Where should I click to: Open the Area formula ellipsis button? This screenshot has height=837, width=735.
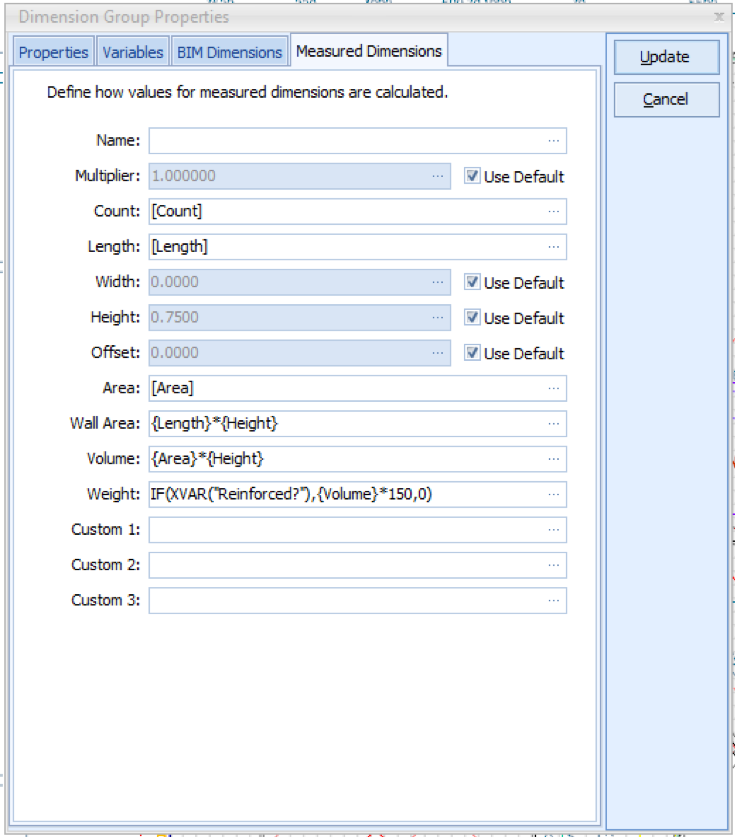click(554, 388)
